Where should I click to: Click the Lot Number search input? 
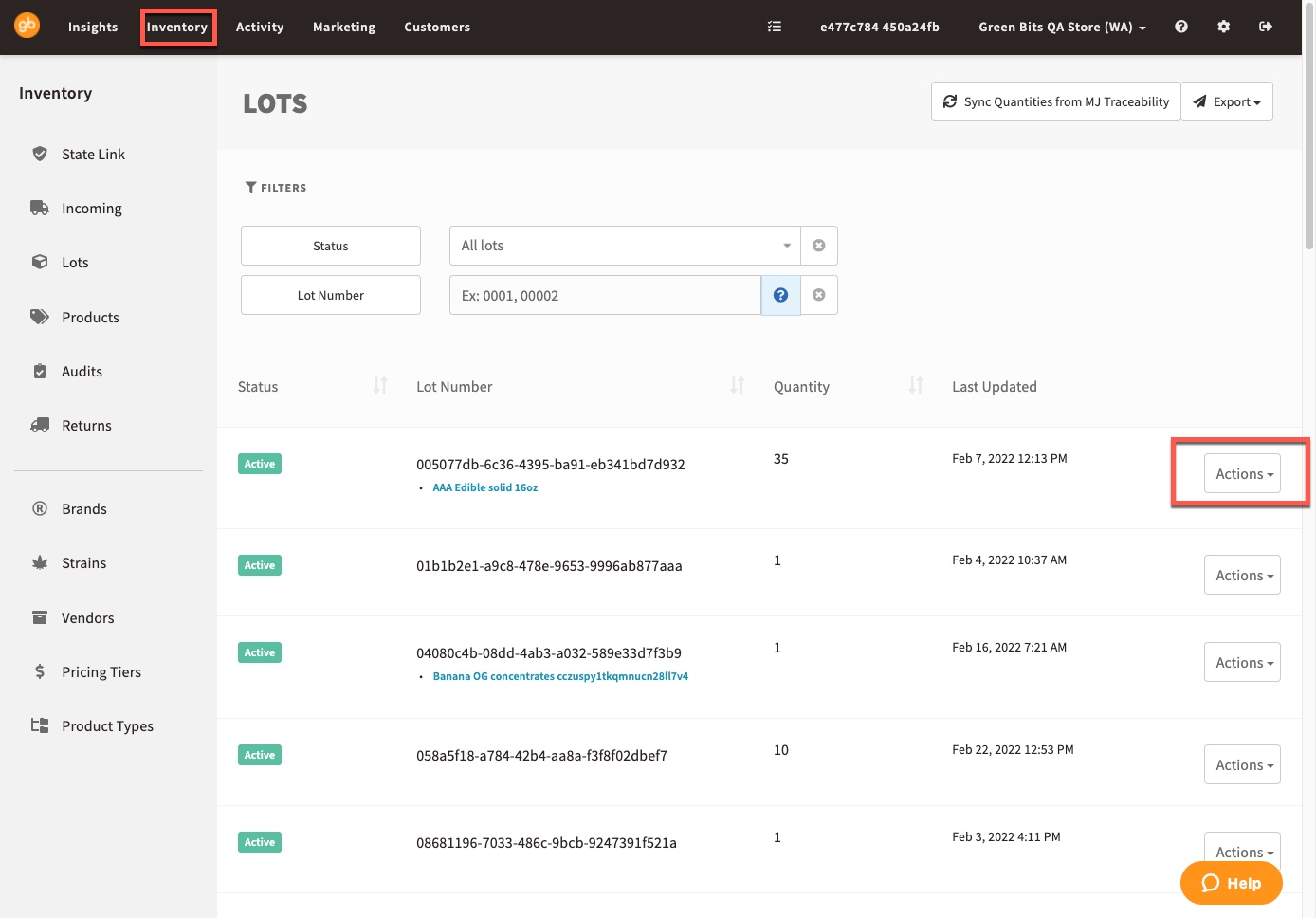[605, 295]
